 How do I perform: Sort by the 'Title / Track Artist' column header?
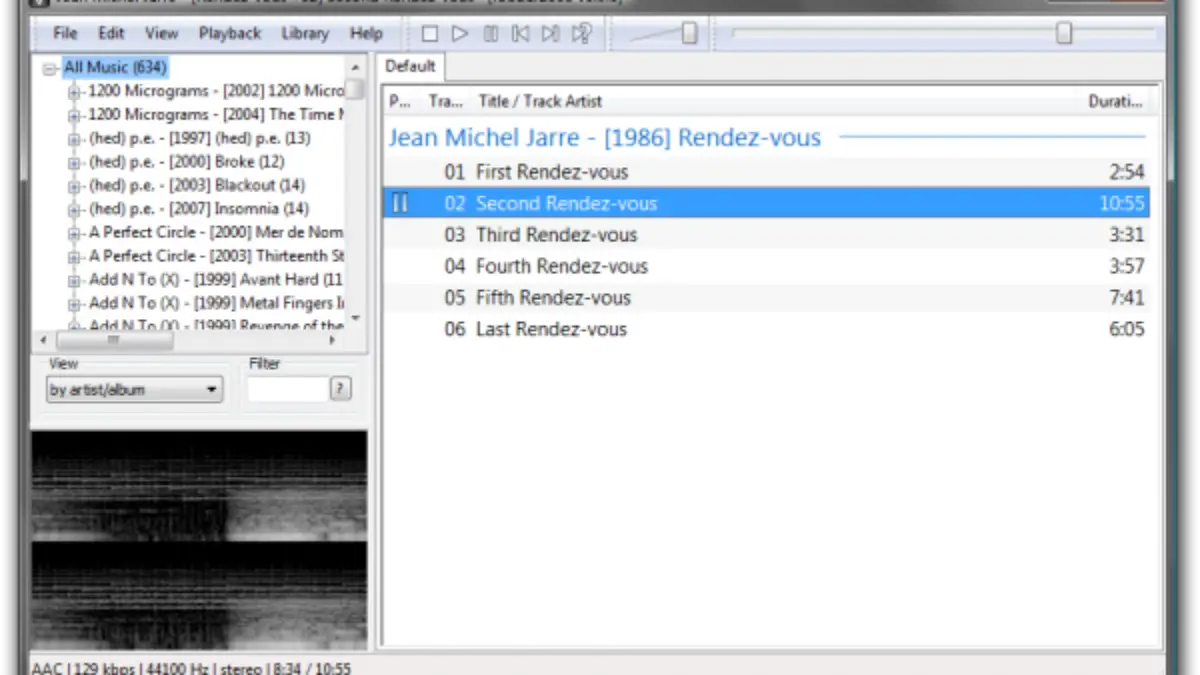[x=540, y=101]
